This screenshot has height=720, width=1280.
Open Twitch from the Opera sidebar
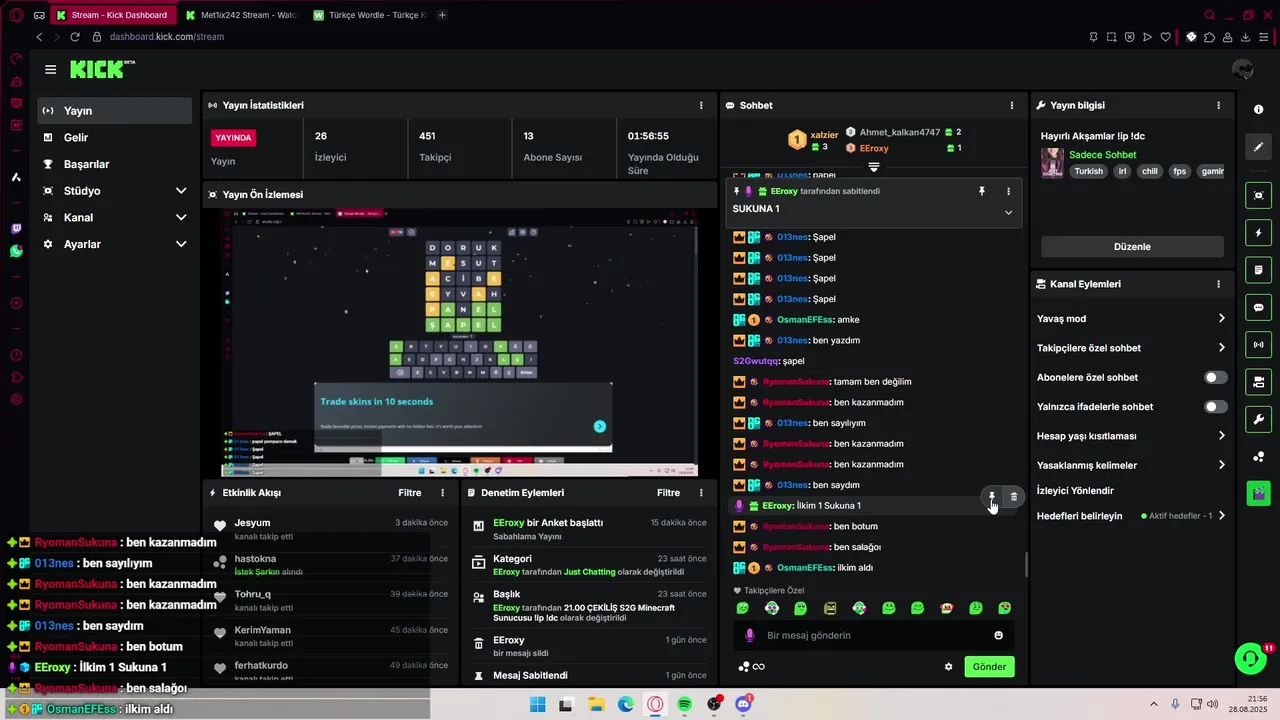click(16, 229)
